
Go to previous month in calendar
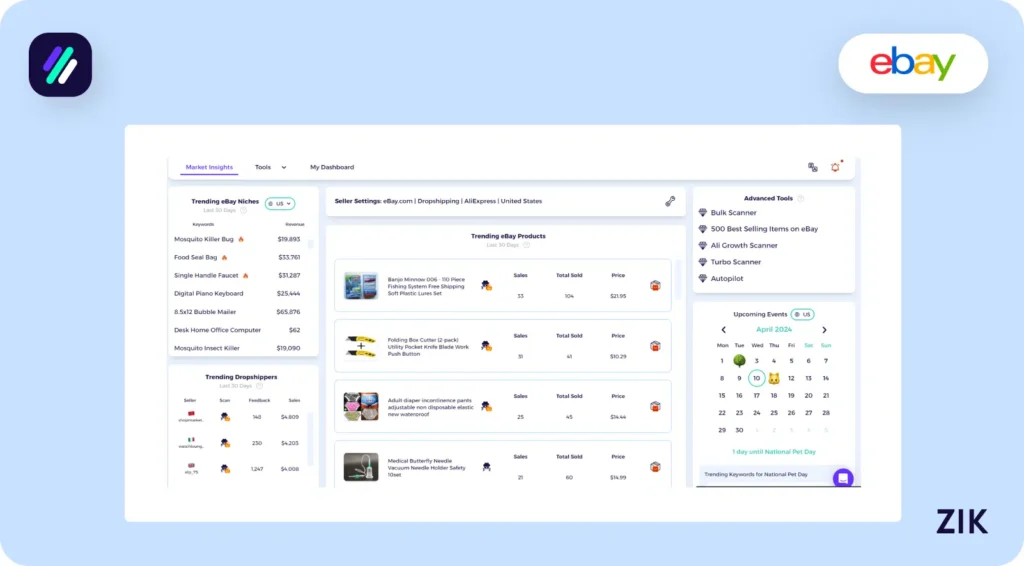[724, 329]
